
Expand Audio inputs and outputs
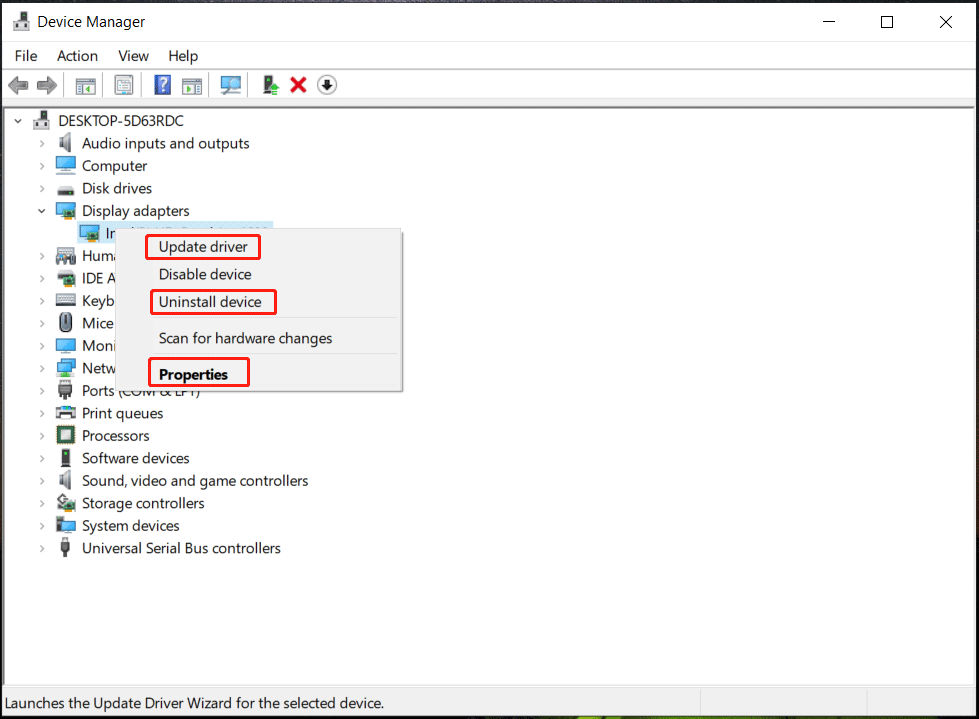[42, 144]
